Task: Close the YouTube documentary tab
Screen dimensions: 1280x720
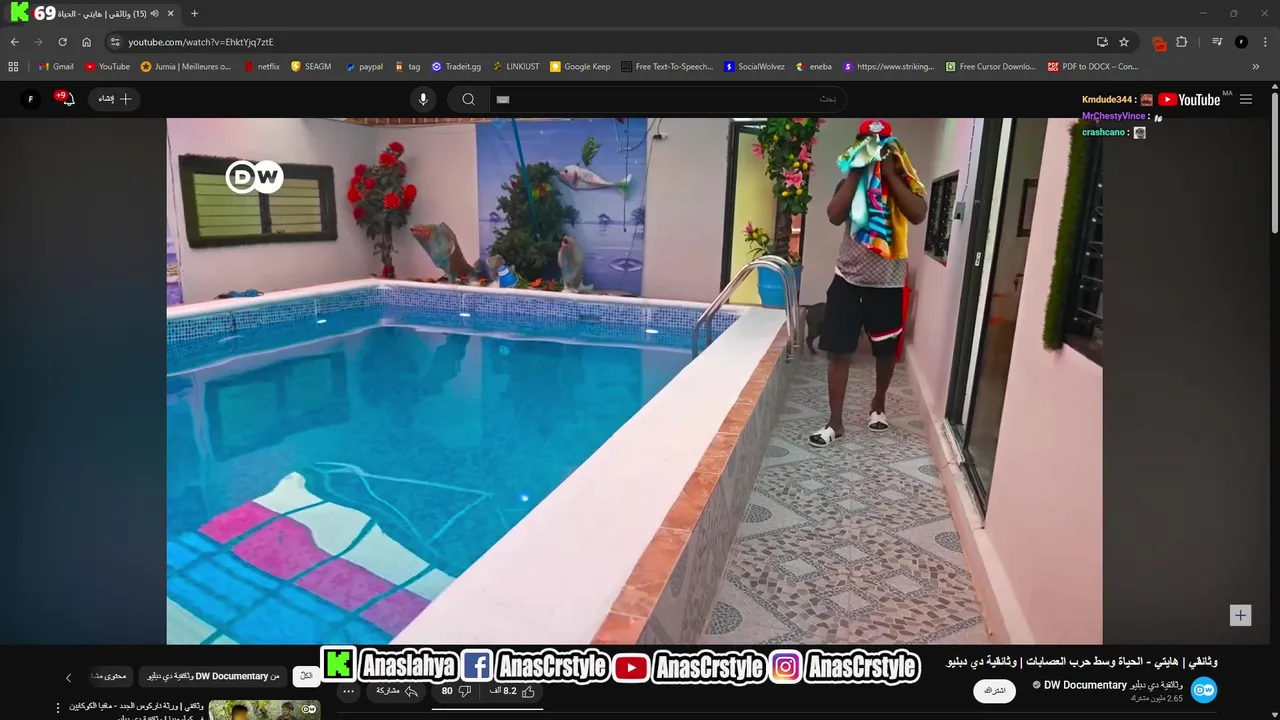Action: (x=170, y=14)
